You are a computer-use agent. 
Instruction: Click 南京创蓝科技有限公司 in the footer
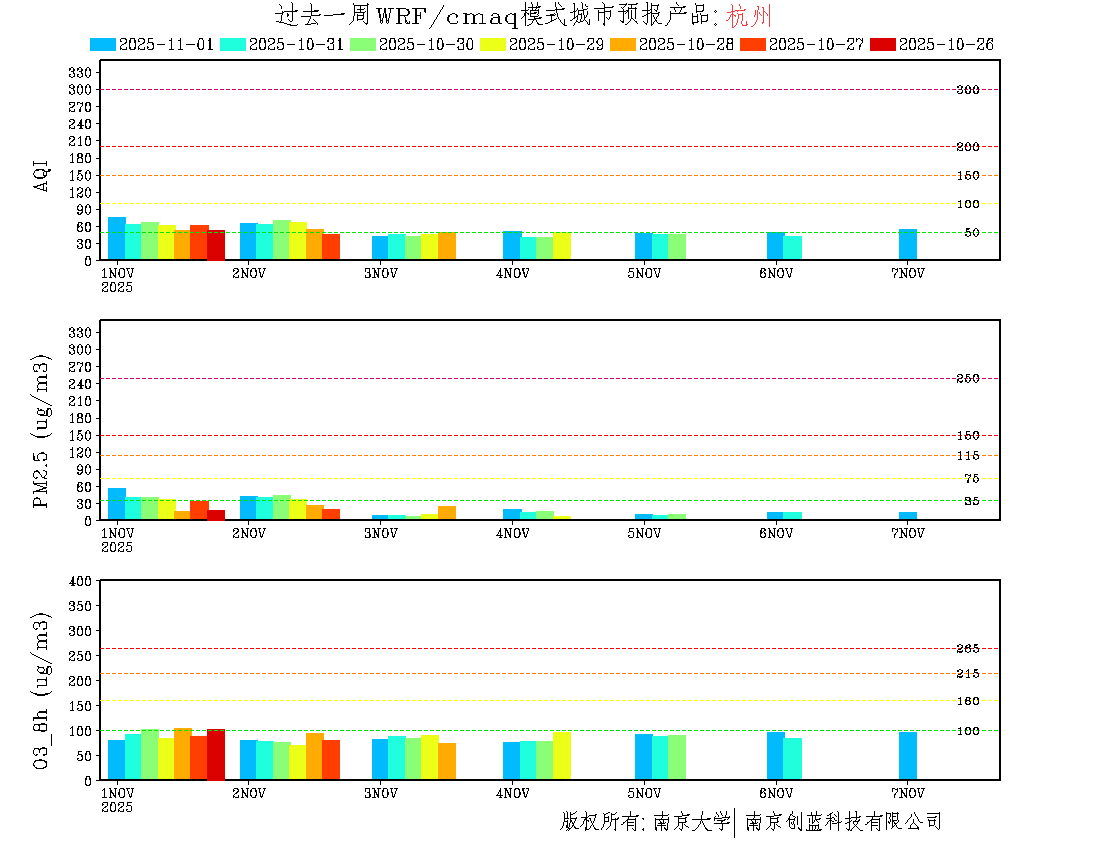(843, 822)
